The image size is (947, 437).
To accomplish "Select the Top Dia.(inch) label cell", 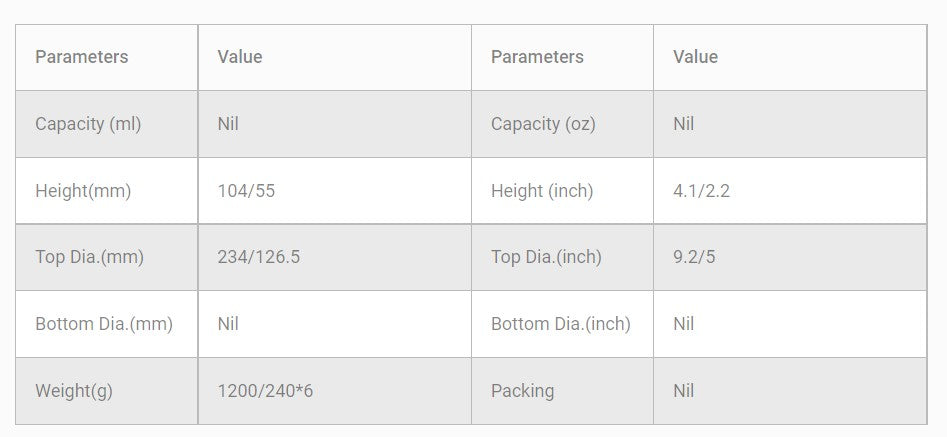I will (x=546, y=257).
